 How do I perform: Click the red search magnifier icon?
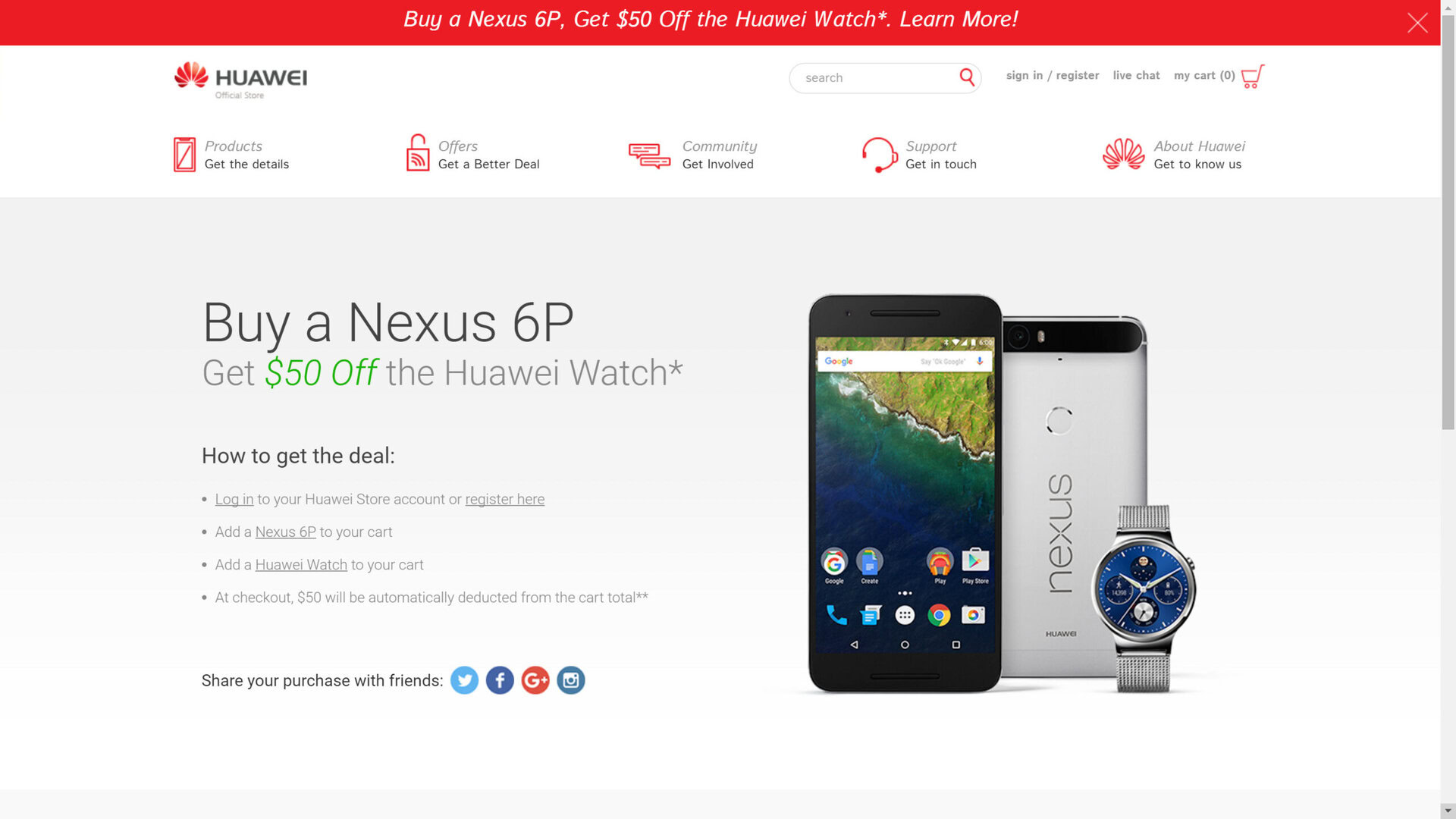[967, 77]
